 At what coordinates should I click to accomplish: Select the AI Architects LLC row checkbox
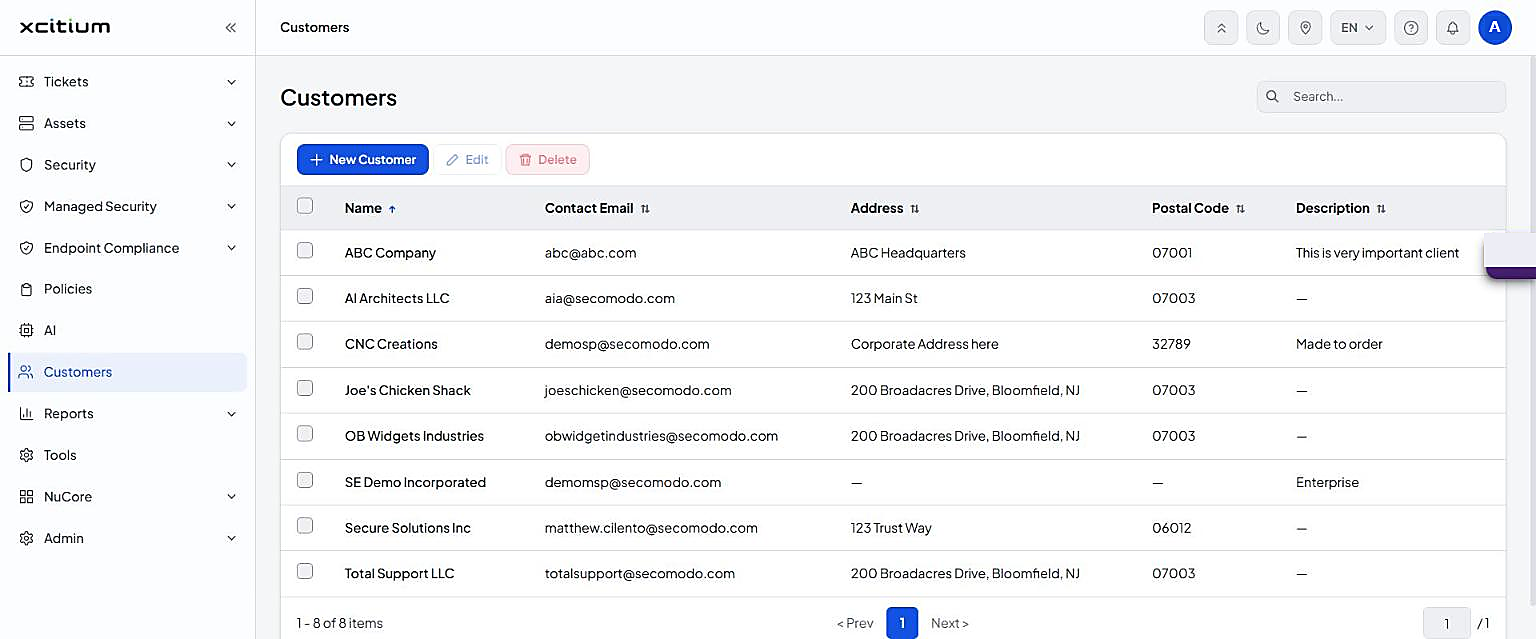[x=305, y=296]
